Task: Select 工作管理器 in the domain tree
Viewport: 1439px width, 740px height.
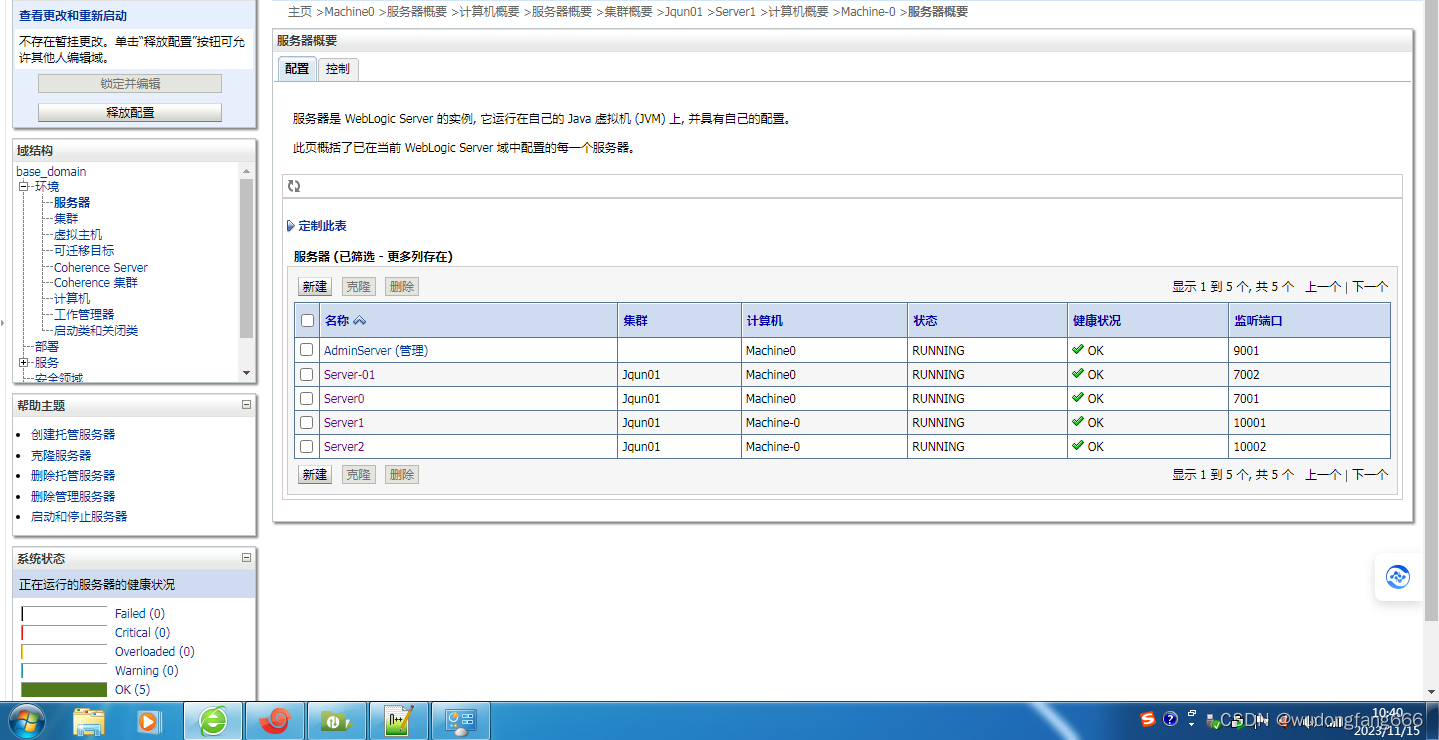Action: point(84,314)
